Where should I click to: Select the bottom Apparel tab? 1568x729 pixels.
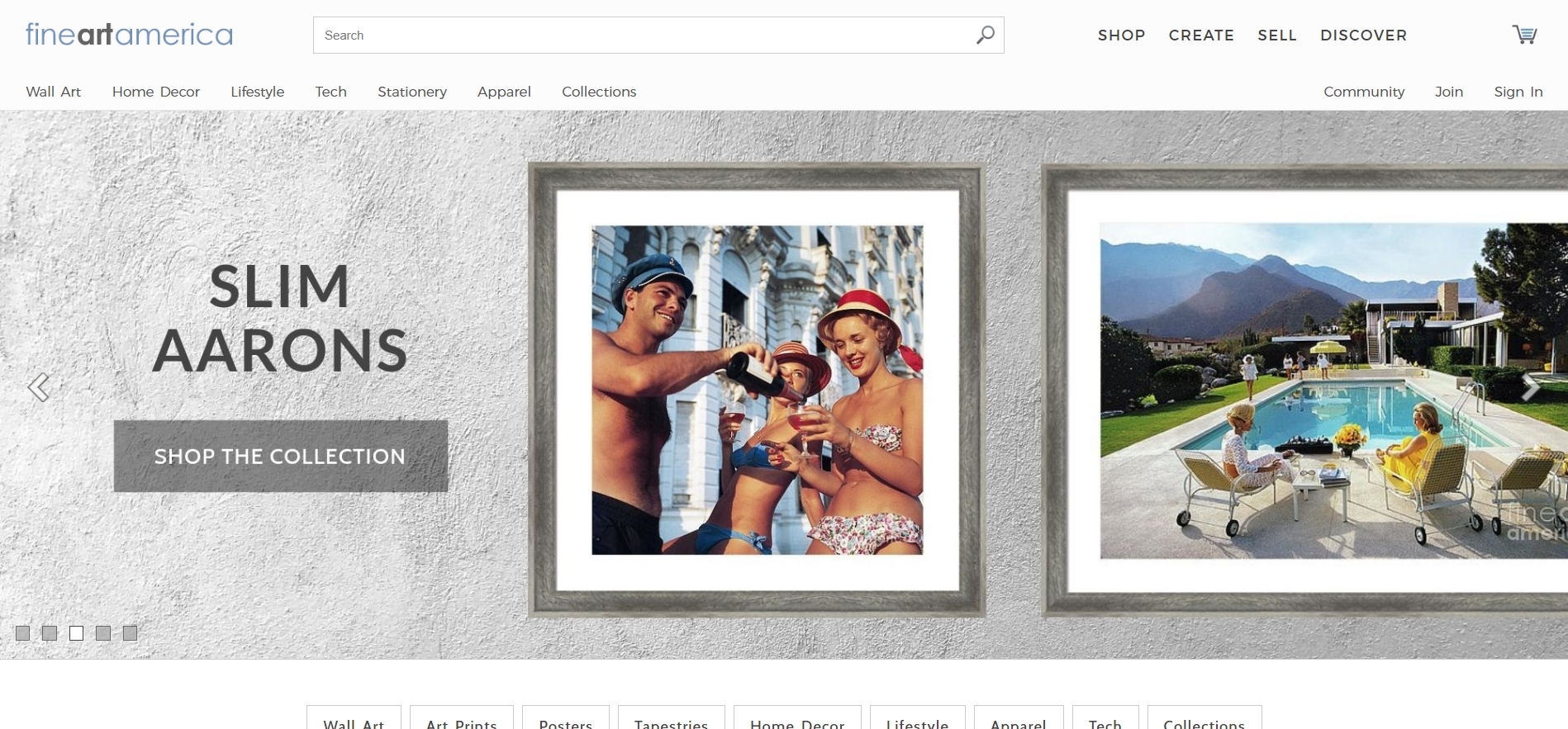[x=1019, y=718]
